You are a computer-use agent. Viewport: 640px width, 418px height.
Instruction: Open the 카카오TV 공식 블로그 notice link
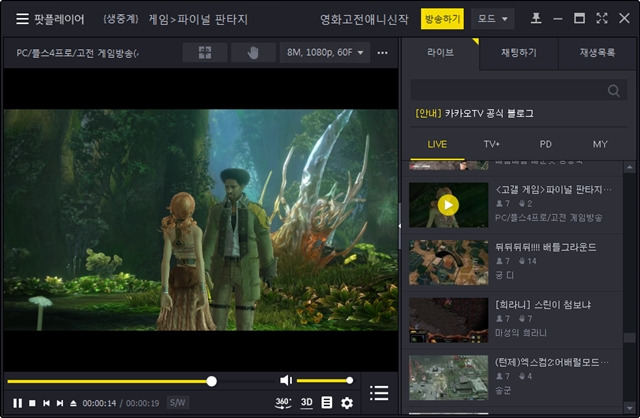(x=474, y=113)
